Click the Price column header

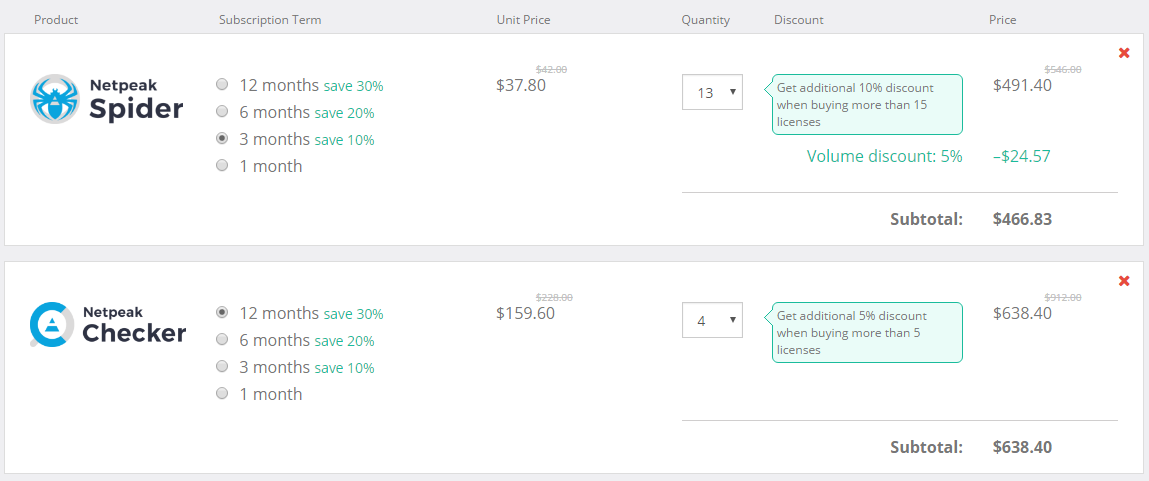click(x=1002, y=20)
